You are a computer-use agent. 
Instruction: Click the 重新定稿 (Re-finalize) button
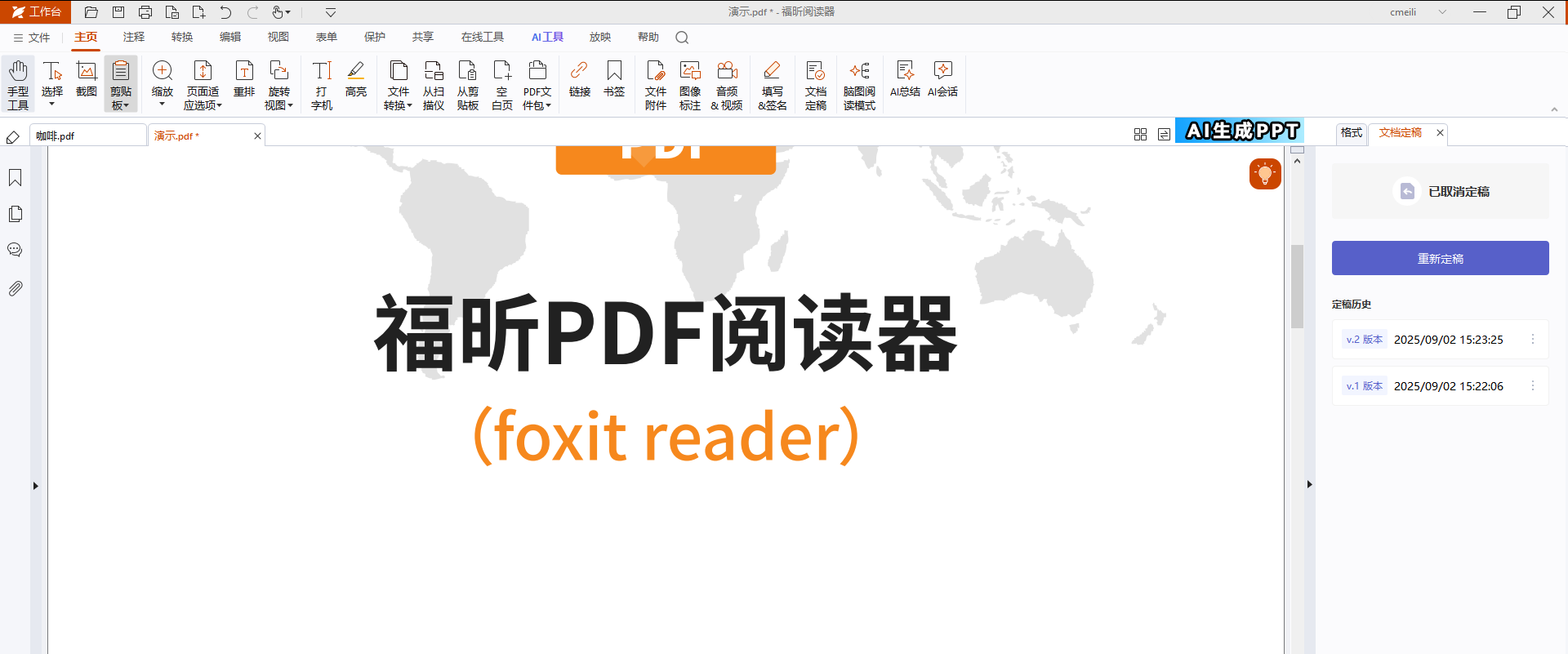[x=1441, y=258]
